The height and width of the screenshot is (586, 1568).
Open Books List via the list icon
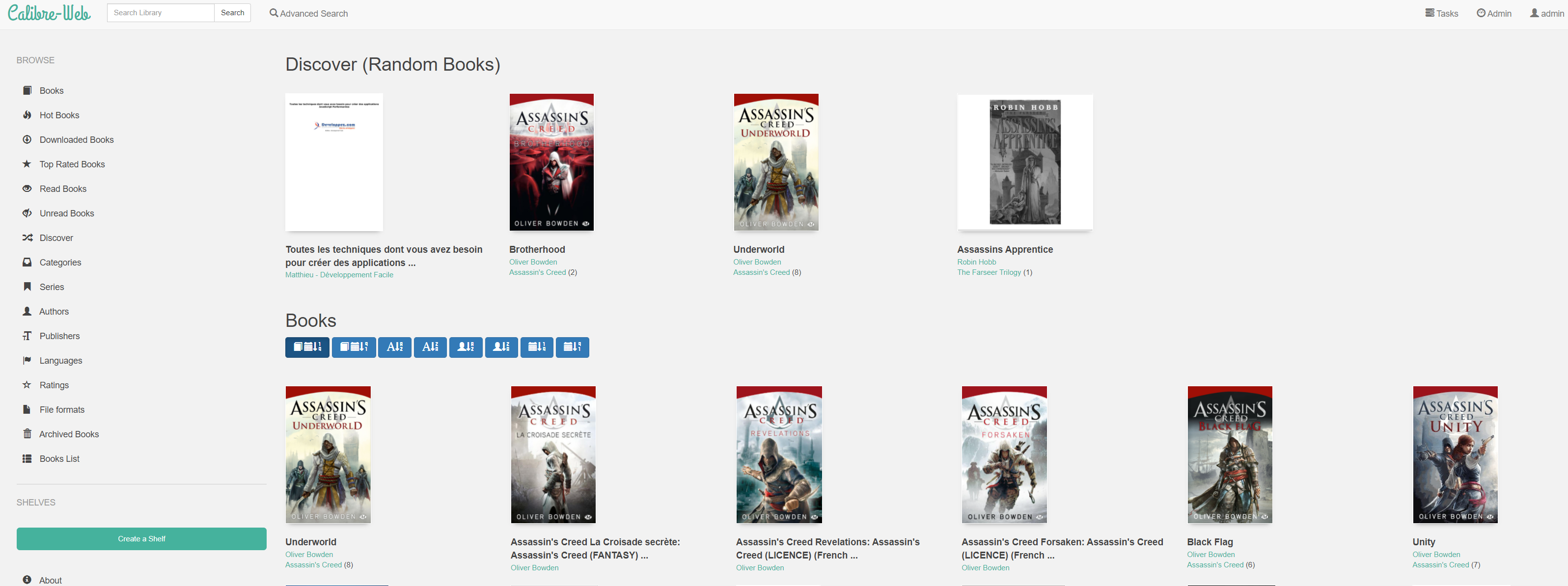27,458
